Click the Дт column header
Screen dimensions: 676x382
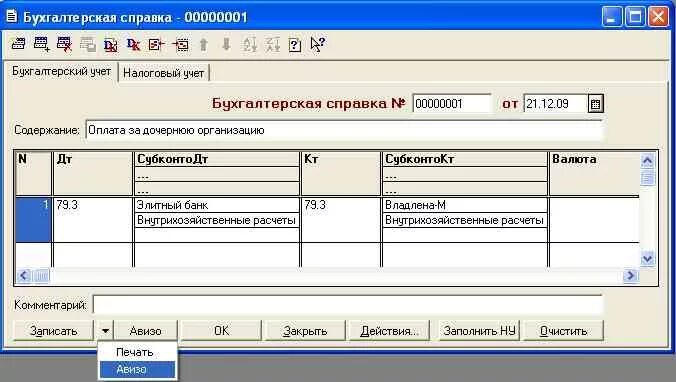pyautogui.click(x=92, y=173)
